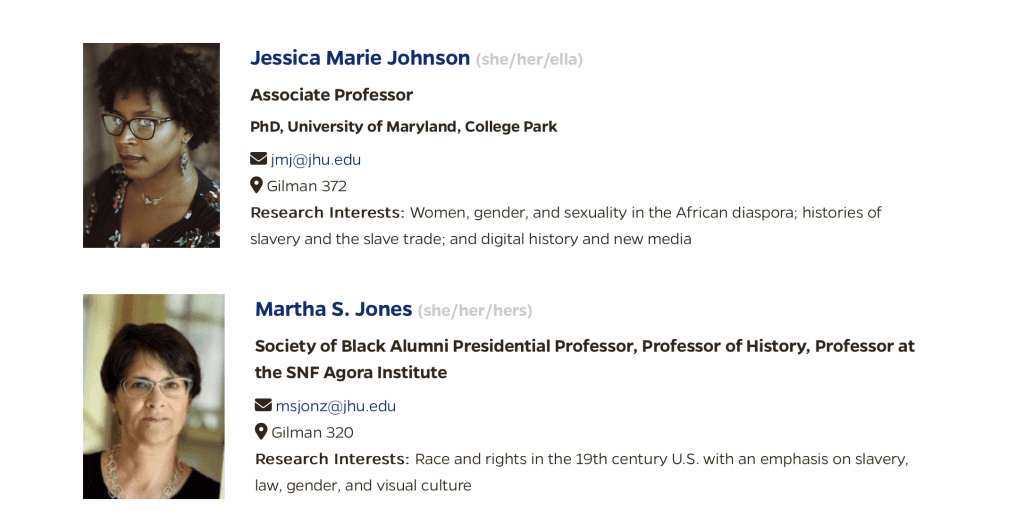Click the (she/her/hers) pronoun text
The height and width of the screenshot is (525, 1024).
[x=475, y=310]
